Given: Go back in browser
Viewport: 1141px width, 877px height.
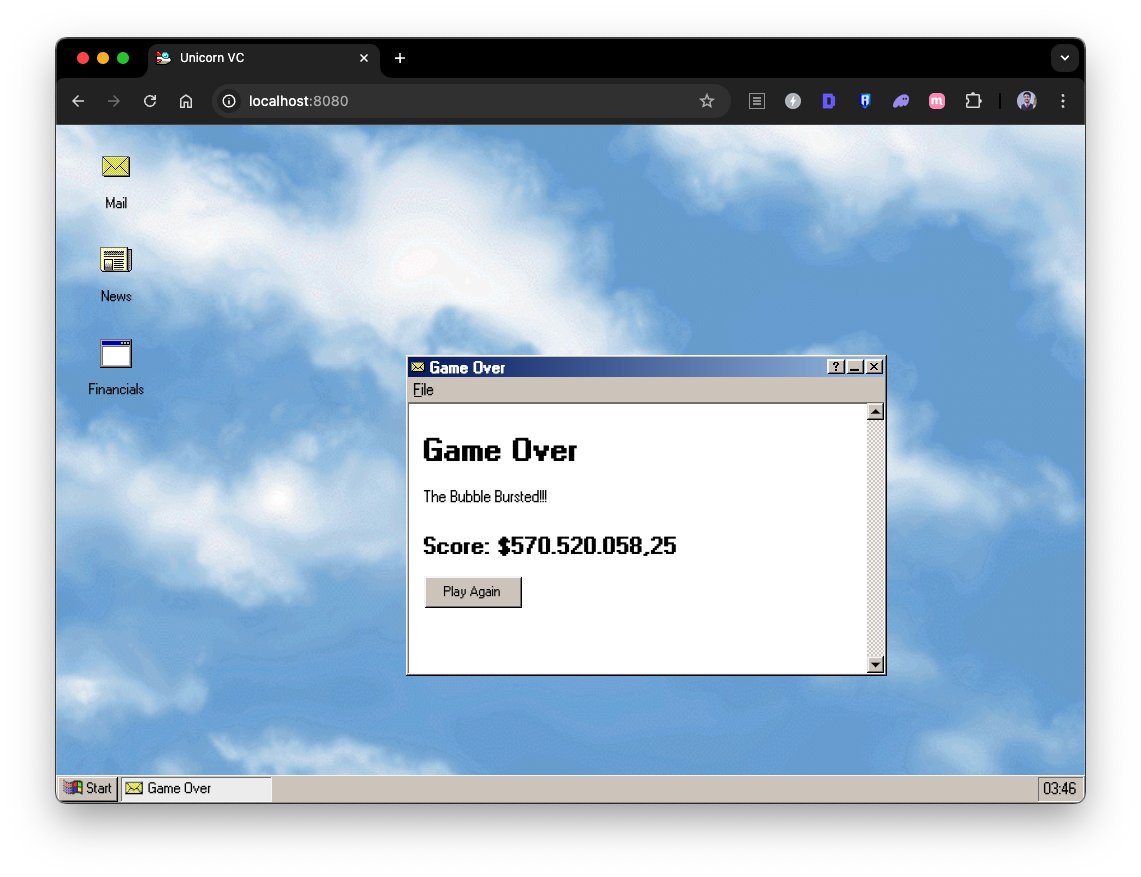Looking at the screenshot, I should (78, 101).
